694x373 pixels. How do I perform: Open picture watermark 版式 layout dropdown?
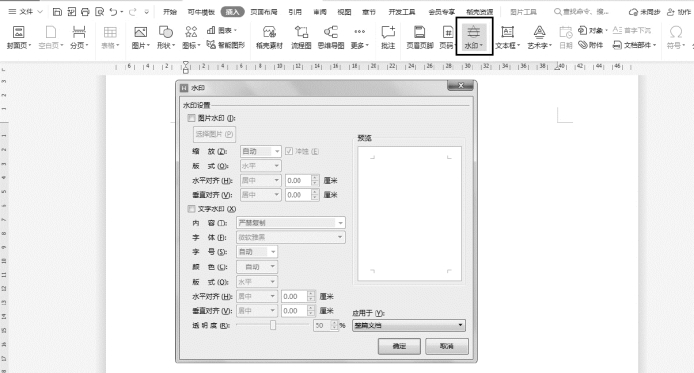[261, 166]
